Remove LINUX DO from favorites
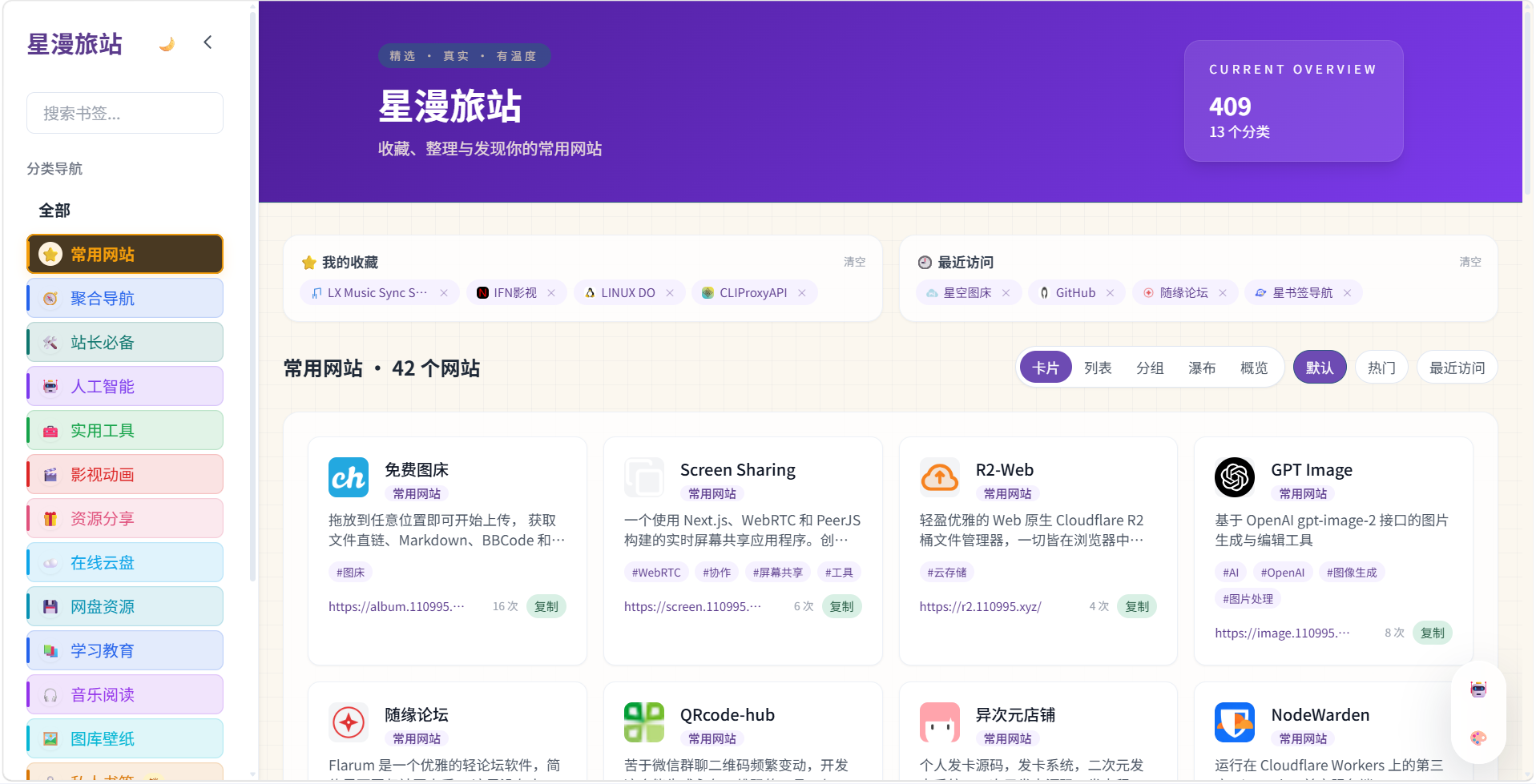 (x=670, y=293)
